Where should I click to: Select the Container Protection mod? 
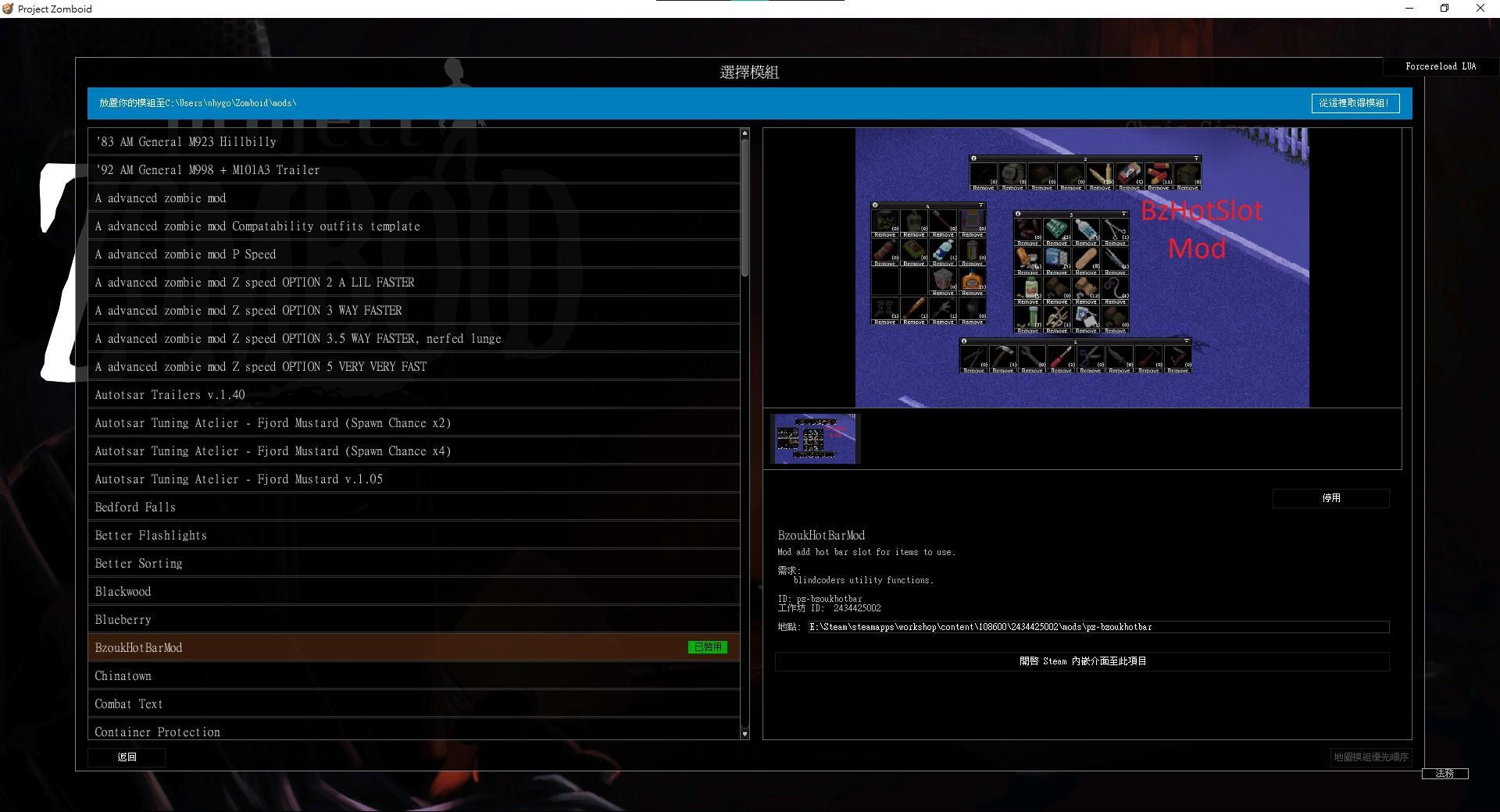[414, 729]
